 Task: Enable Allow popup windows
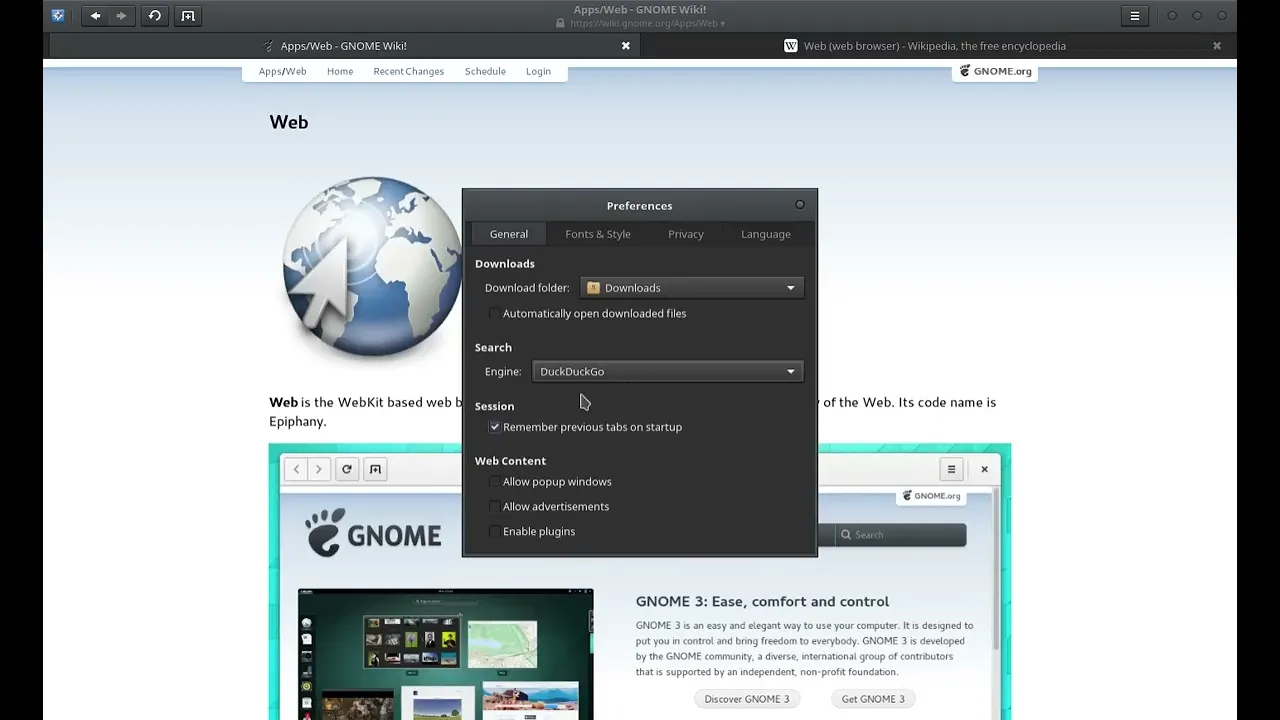[x=494, y=482]
